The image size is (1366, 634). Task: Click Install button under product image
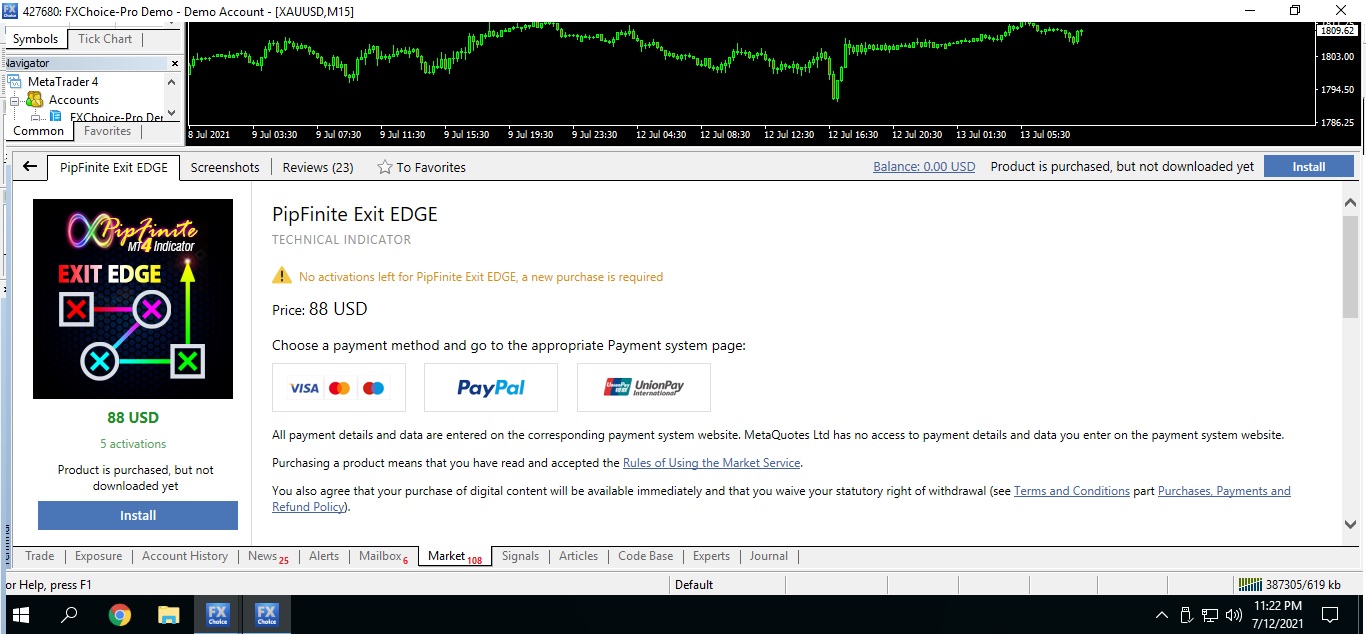coord(138,515)
